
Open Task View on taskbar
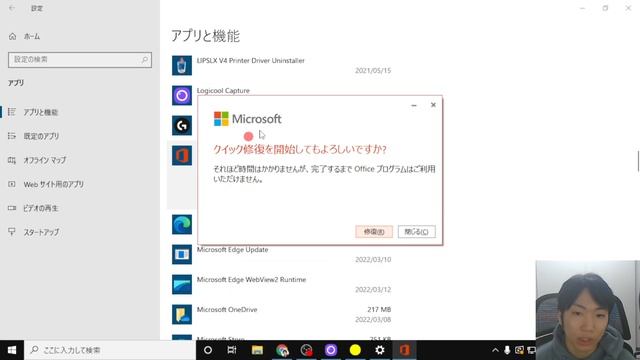point(232,350)
